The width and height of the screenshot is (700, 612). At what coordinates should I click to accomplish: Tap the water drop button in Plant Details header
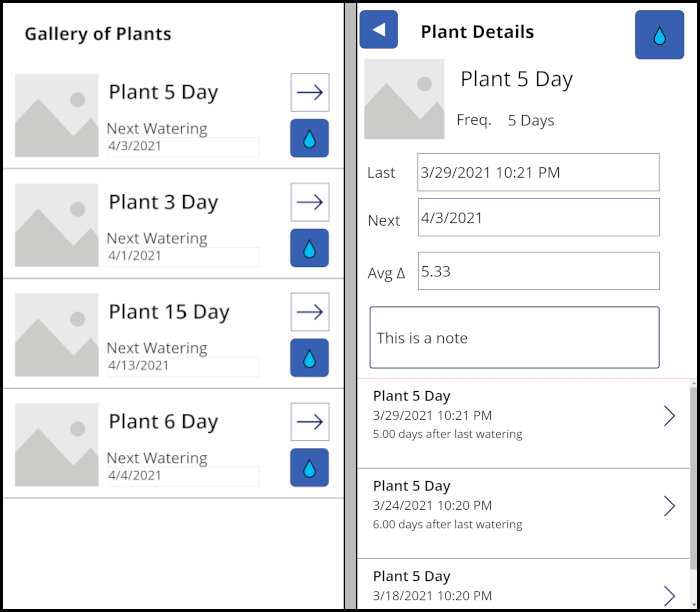(659, 35)
